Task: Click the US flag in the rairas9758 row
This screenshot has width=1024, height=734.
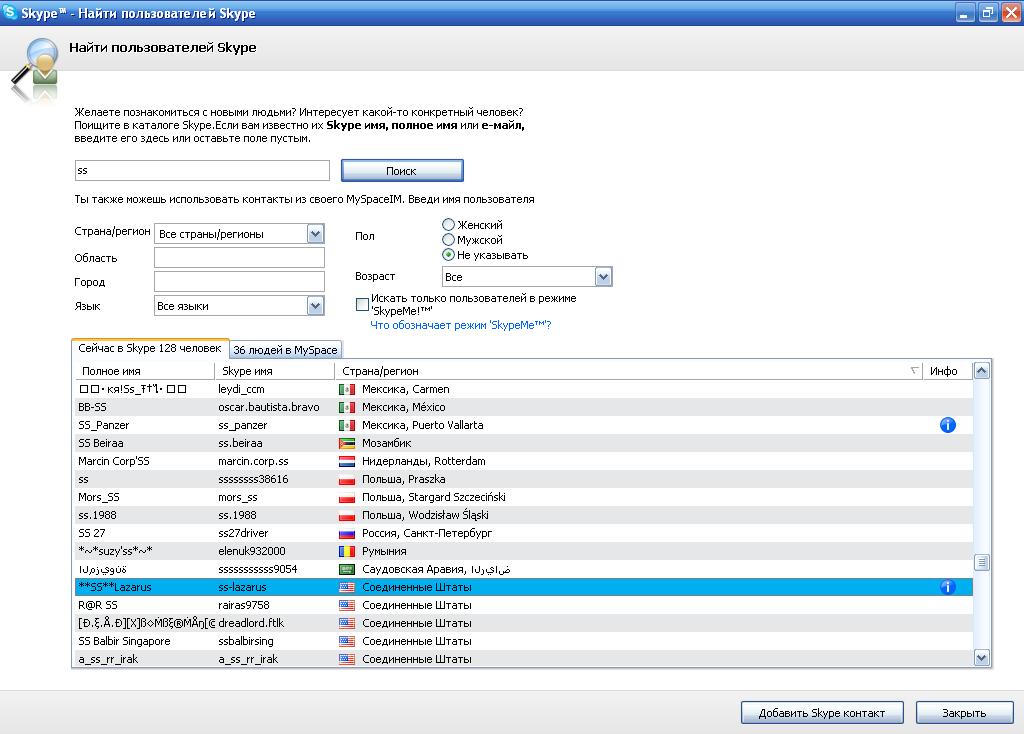Action: coord(347,605)
